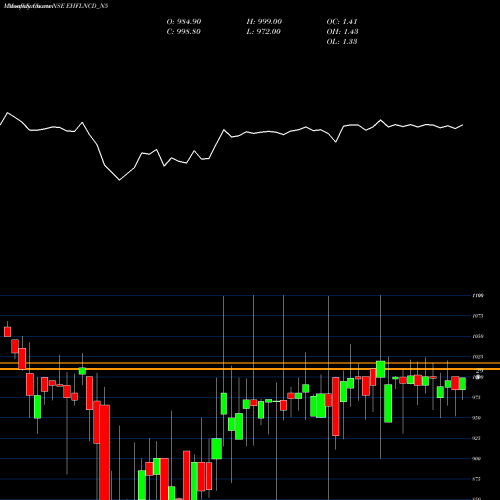Click the 900 price axis label
500x500 pixels.
[477, 459]
